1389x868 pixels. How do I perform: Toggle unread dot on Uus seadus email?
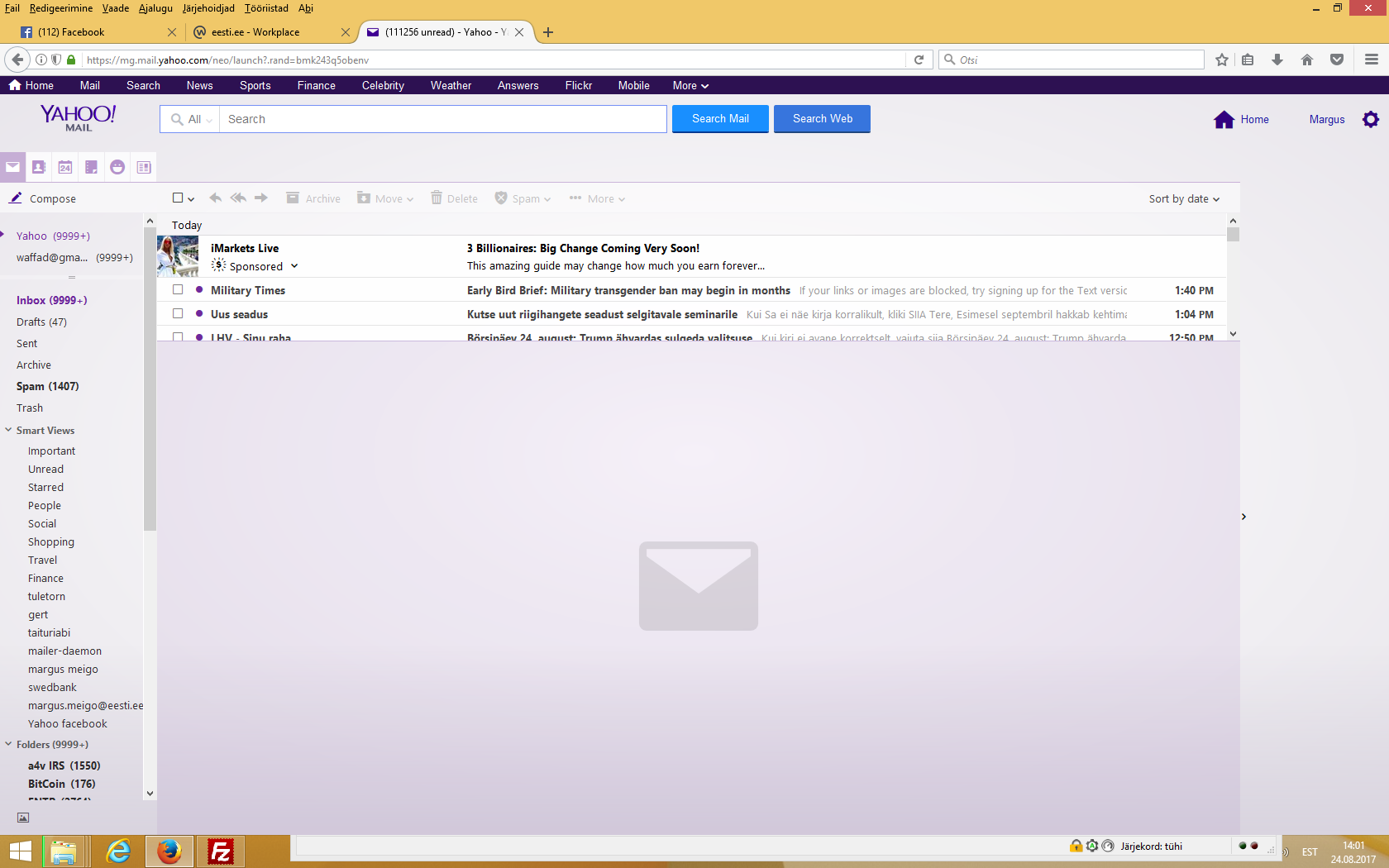click(199, 313)
